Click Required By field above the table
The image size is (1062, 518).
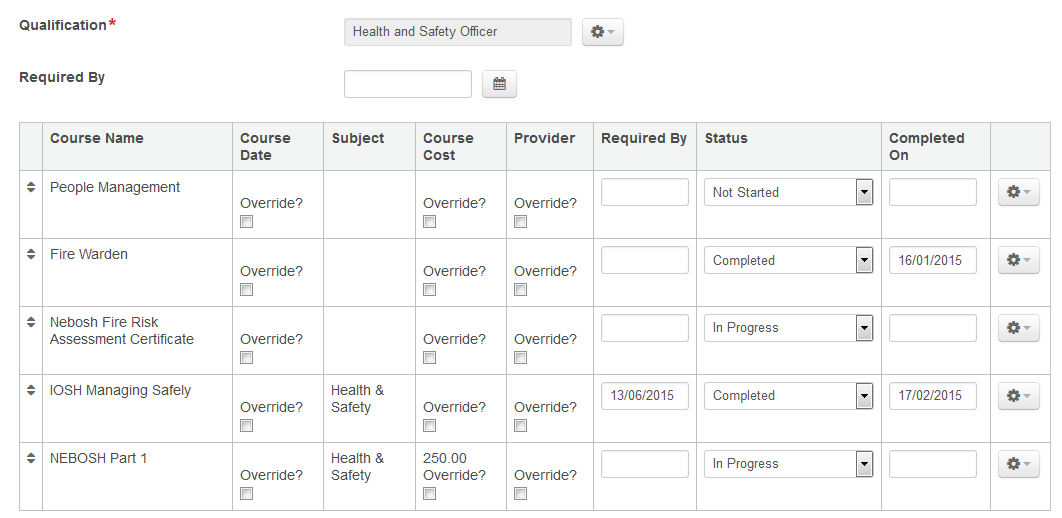407,84
